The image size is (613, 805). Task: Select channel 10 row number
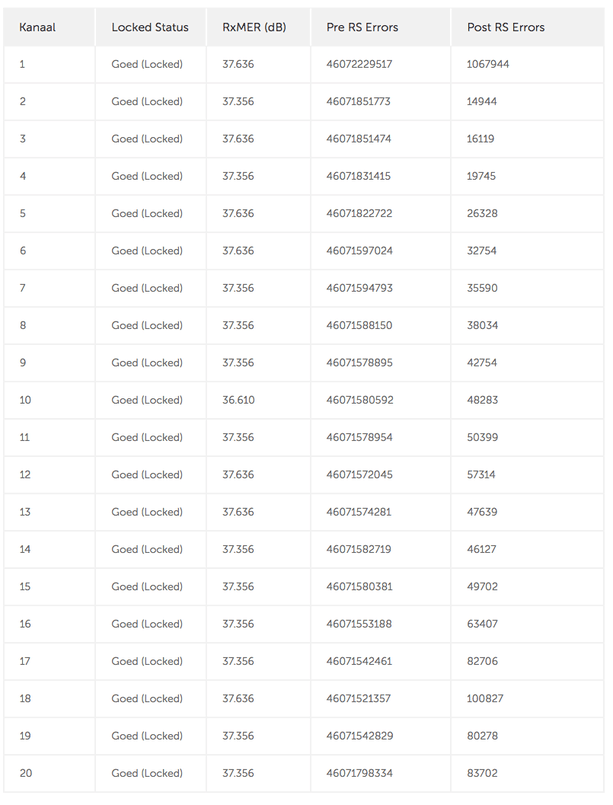(x=25, y=400)
